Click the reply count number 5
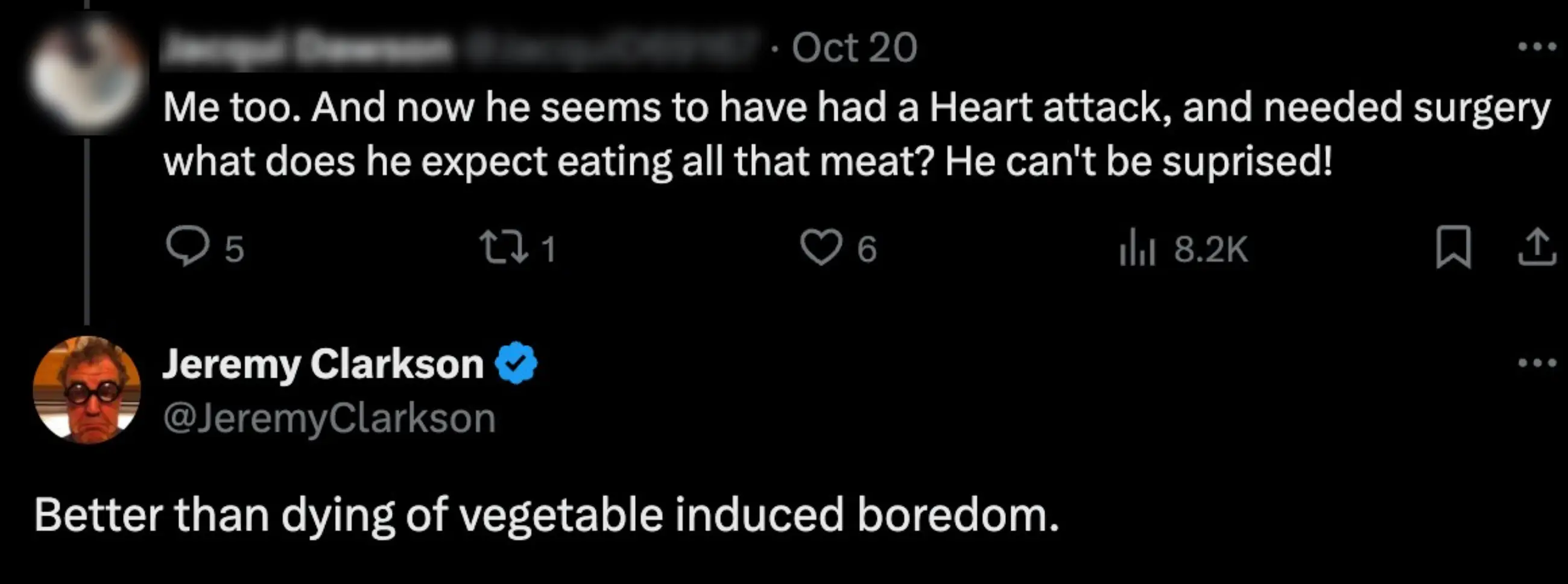1568x584 pixels. click(x=235, y=249)
